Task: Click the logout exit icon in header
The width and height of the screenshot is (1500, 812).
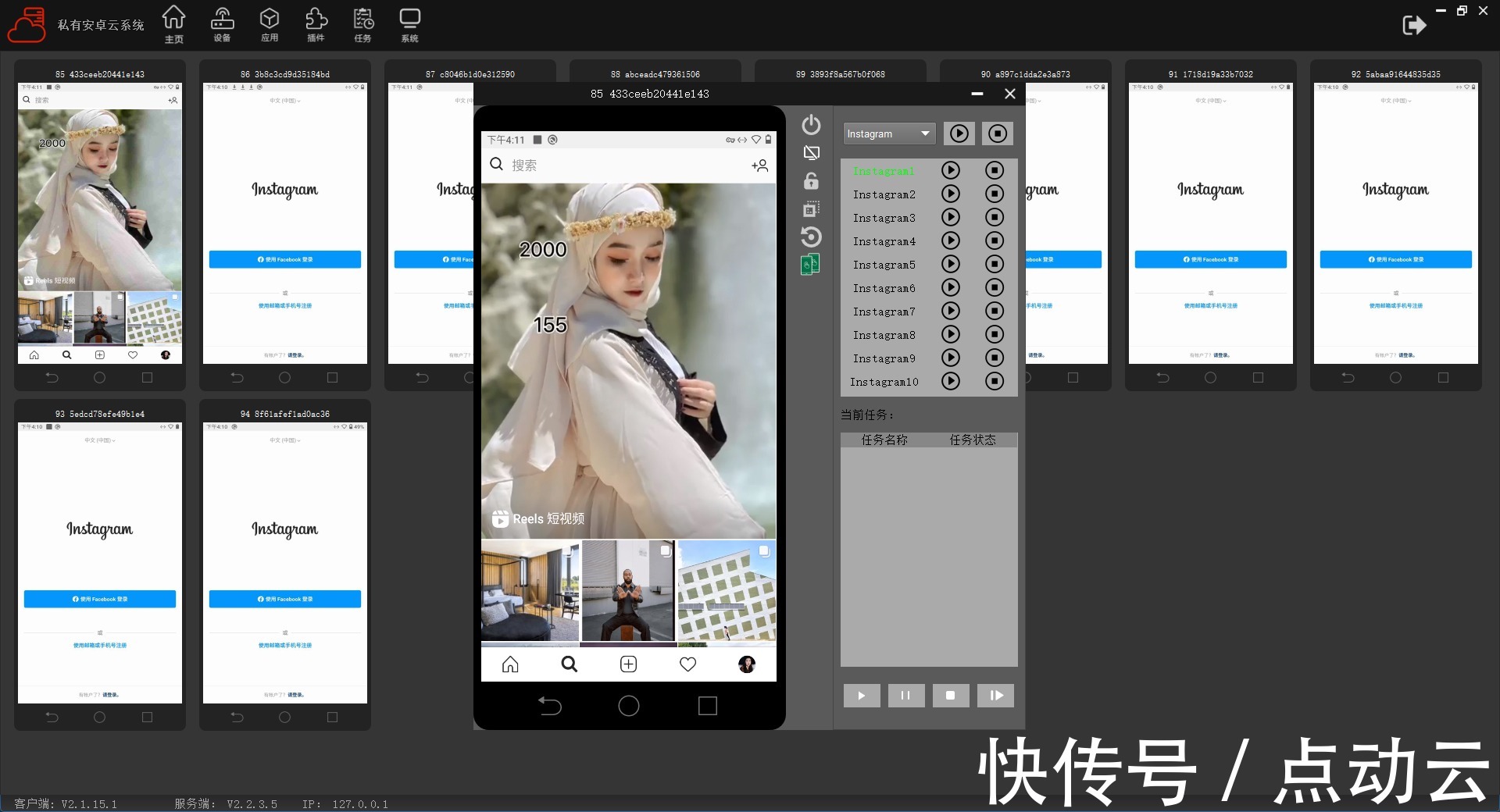Action: [1414, 26]
